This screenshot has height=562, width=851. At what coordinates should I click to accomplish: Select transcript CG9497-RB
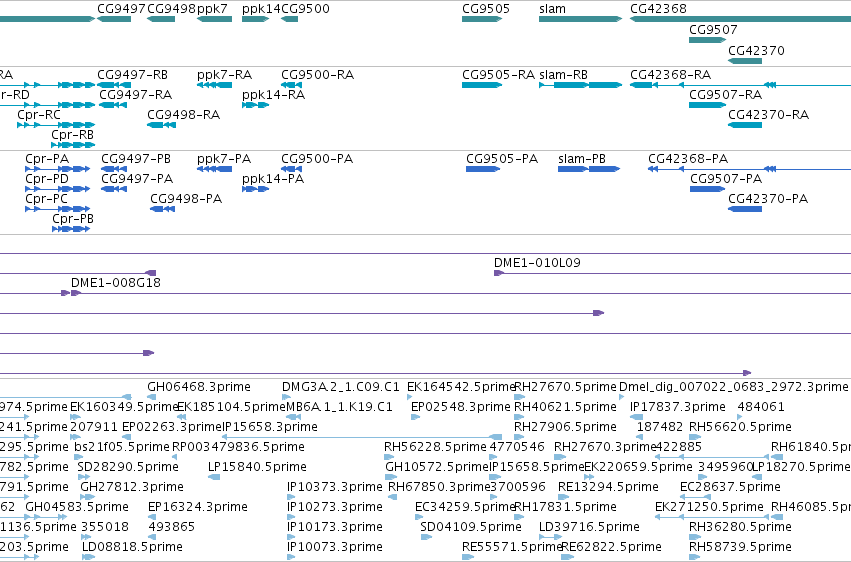132,75
